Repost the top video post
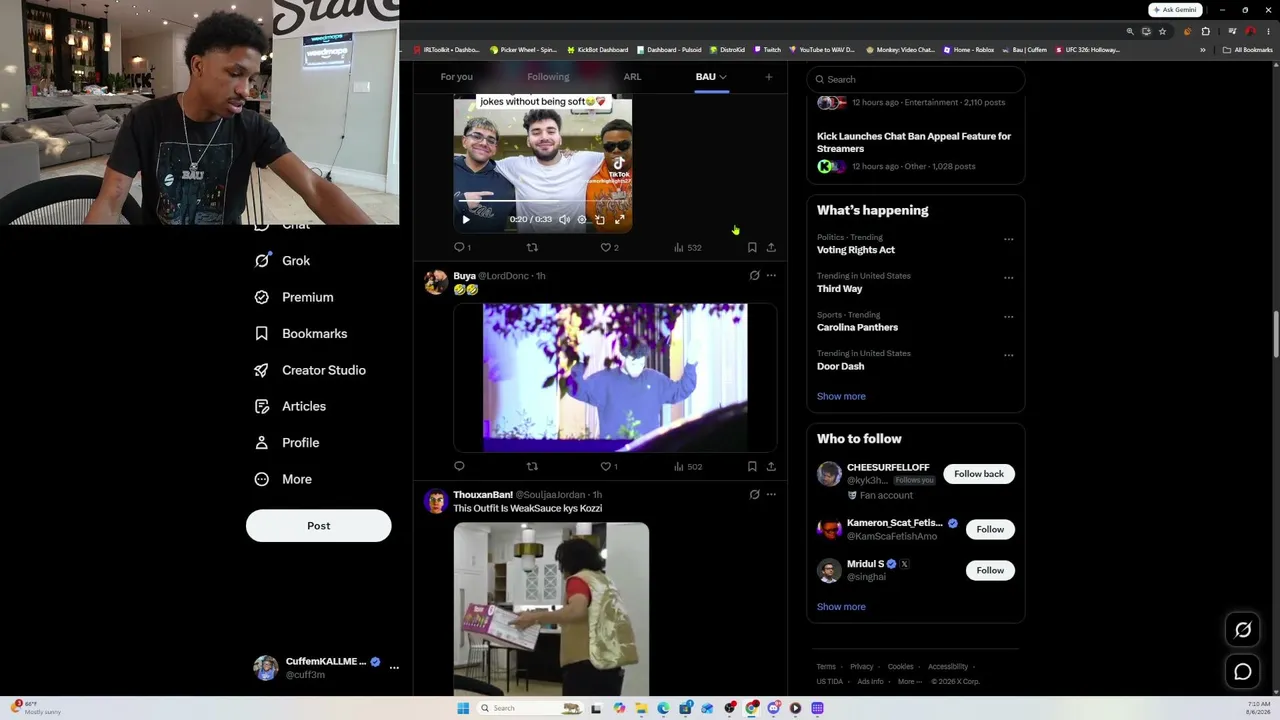 pos(532,247)
